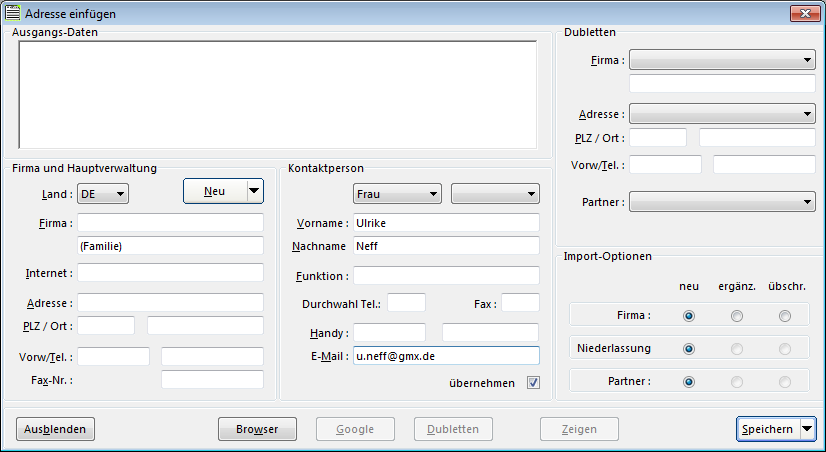
Task: Select the 'neu' radio for Firma
Action: [x=689, y=316]
